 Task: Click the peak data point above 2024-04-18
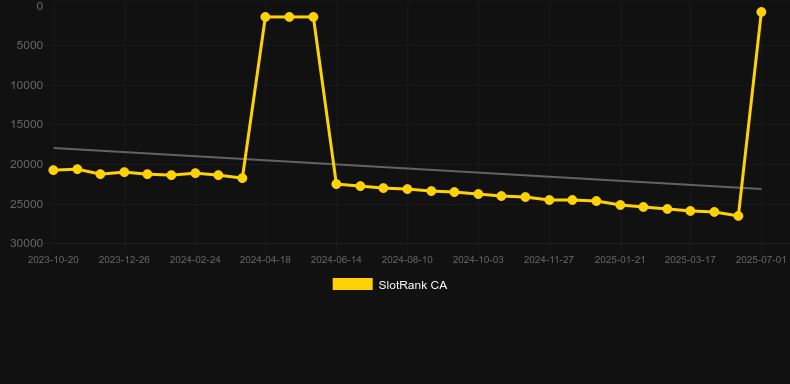(266, 17)
